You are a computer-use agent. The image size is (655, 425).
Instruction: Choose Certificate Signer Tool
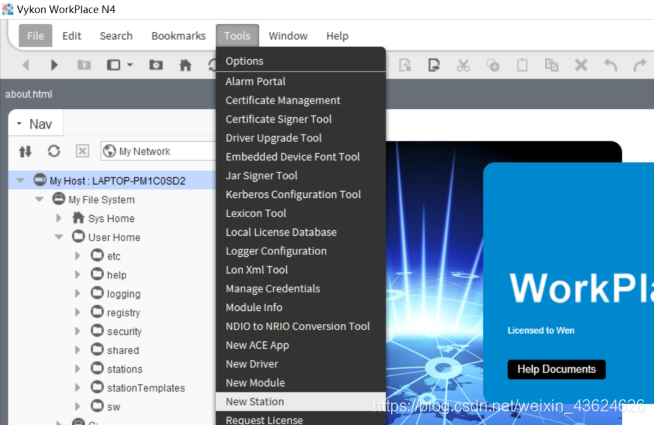coord(301,119)
